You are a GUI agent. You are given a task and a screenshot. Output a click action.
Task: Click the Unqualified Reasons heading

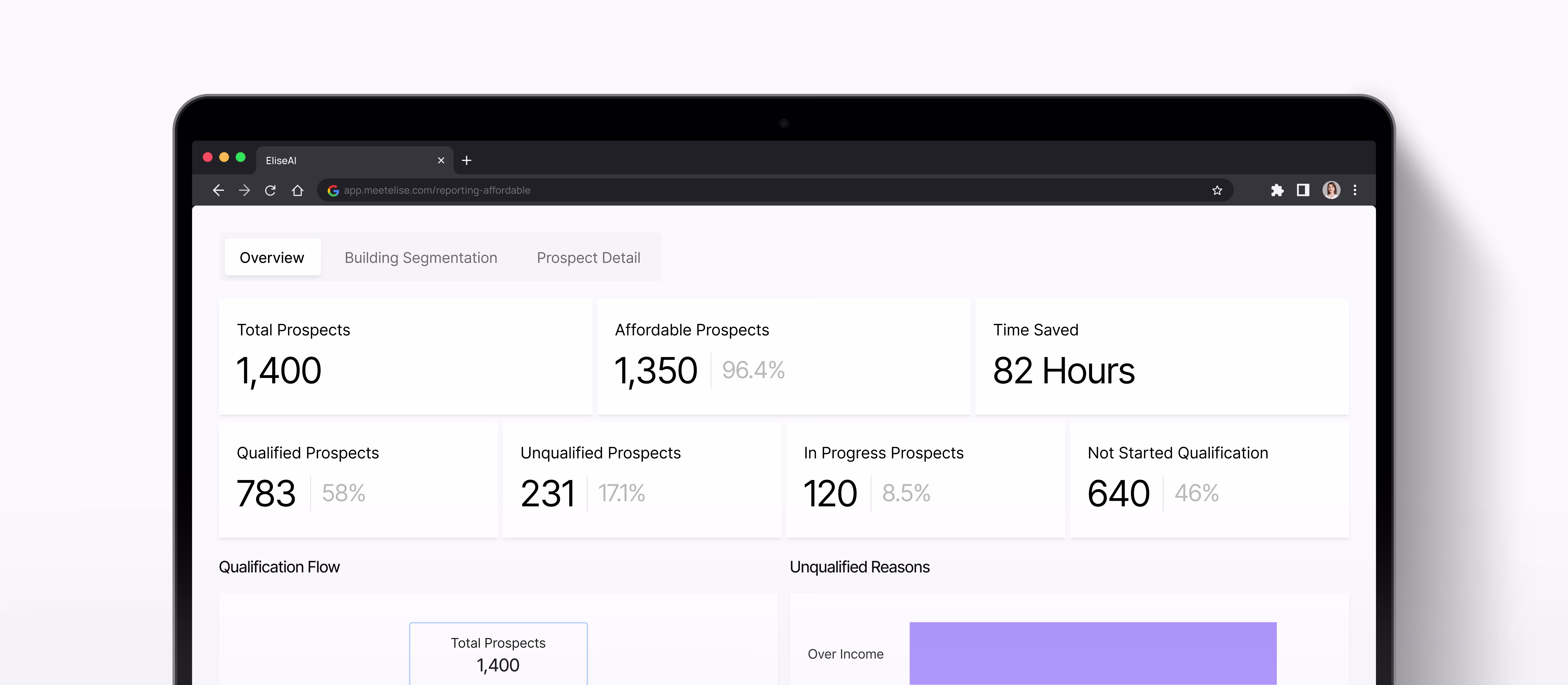pos(860,567)
